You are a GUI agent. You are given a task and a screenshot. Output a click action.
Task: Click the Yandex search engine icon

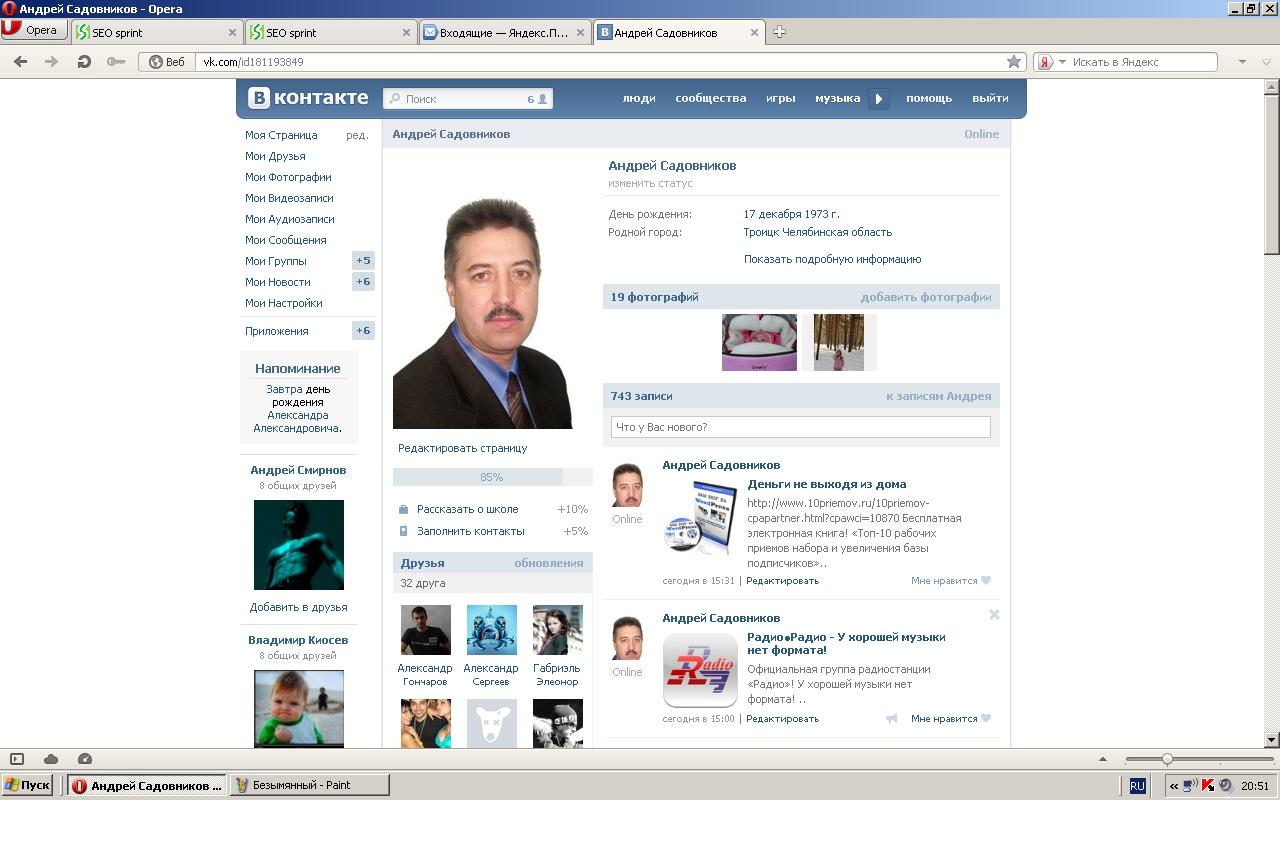1045,62
